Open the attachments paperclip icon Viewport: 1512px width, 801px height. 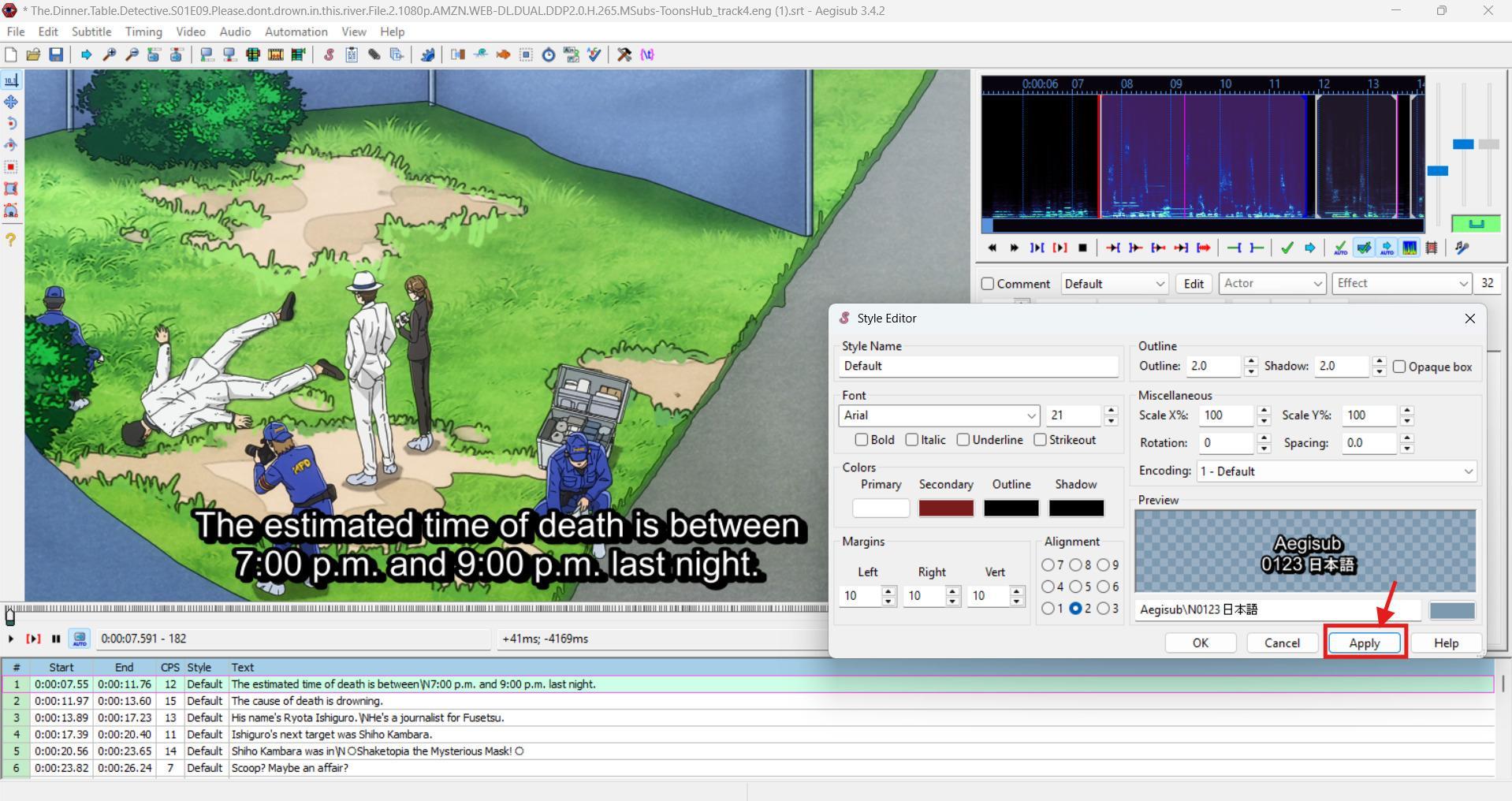[x=374, y=54]
